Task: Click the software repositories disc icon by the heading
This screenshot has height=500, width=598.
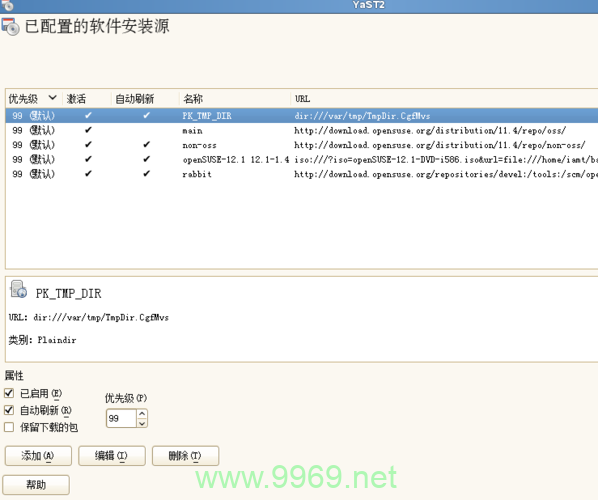Action: point(10,27)
